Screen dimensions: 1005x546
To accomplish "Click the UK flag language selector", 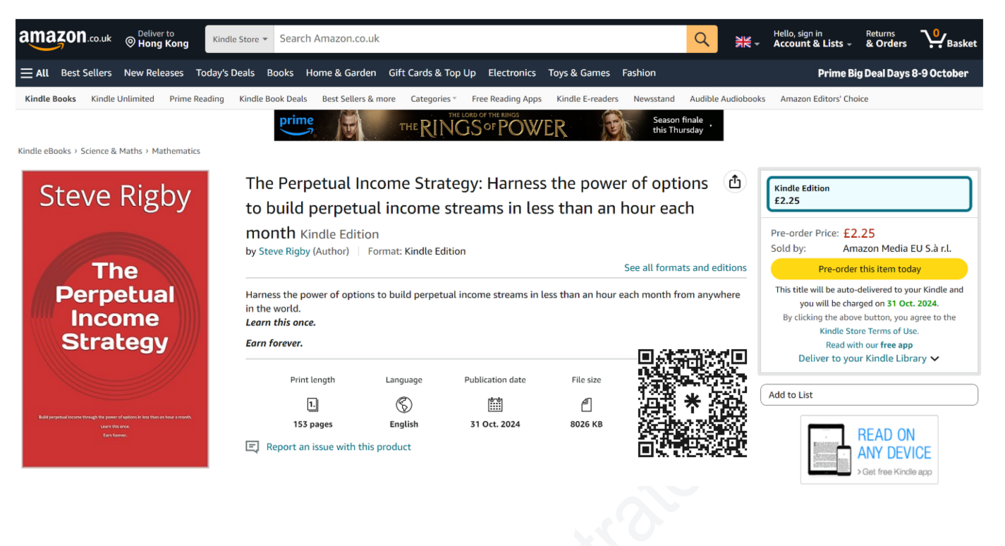I will click(747, 42).
